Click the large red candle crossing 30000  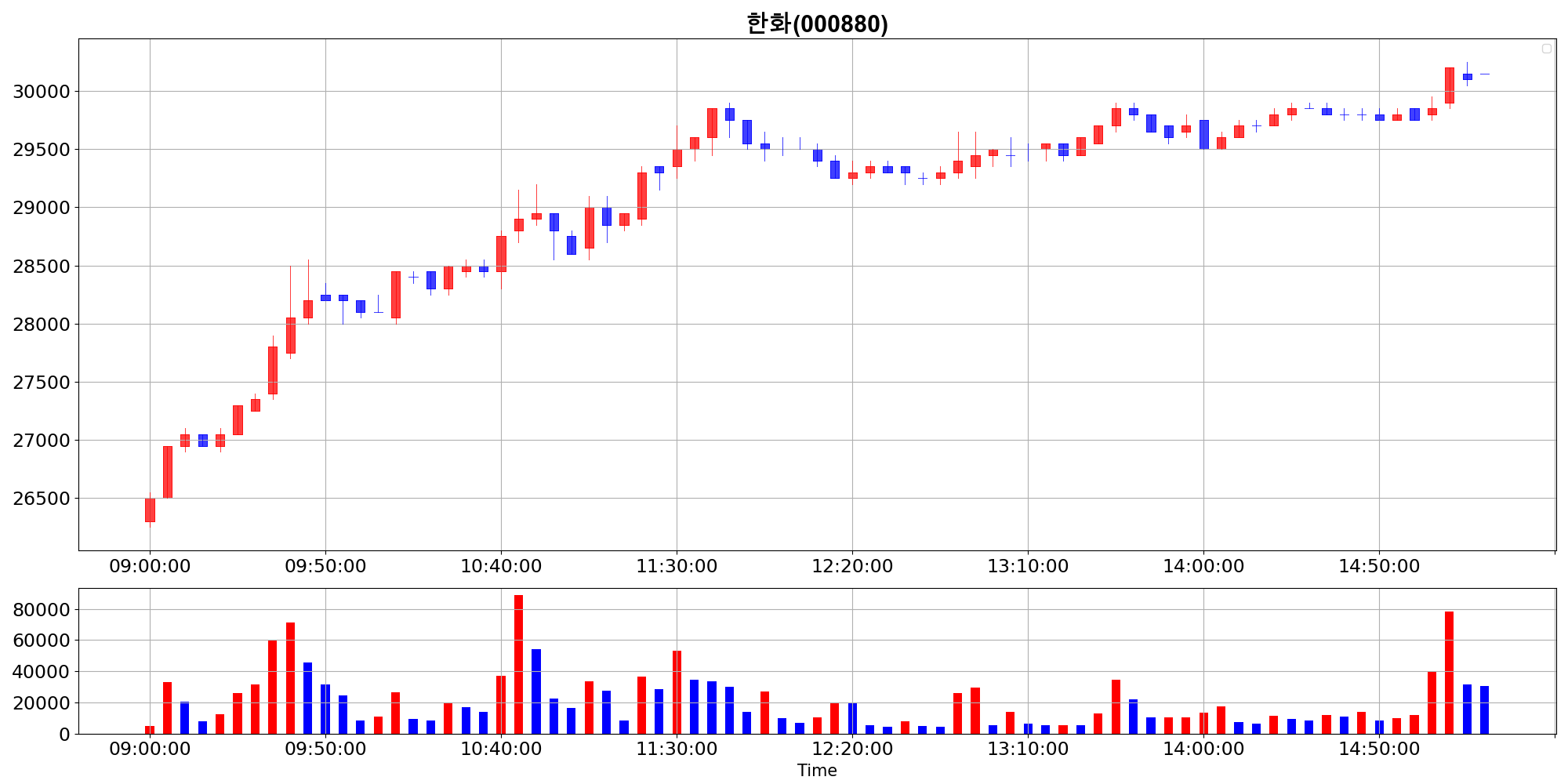(x=1450, y=85)
